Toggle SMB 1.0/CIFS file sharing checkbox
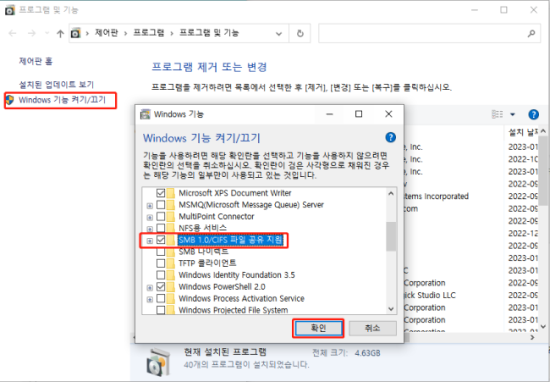Screen dimensions: 550x382 (x=161, y=240)
